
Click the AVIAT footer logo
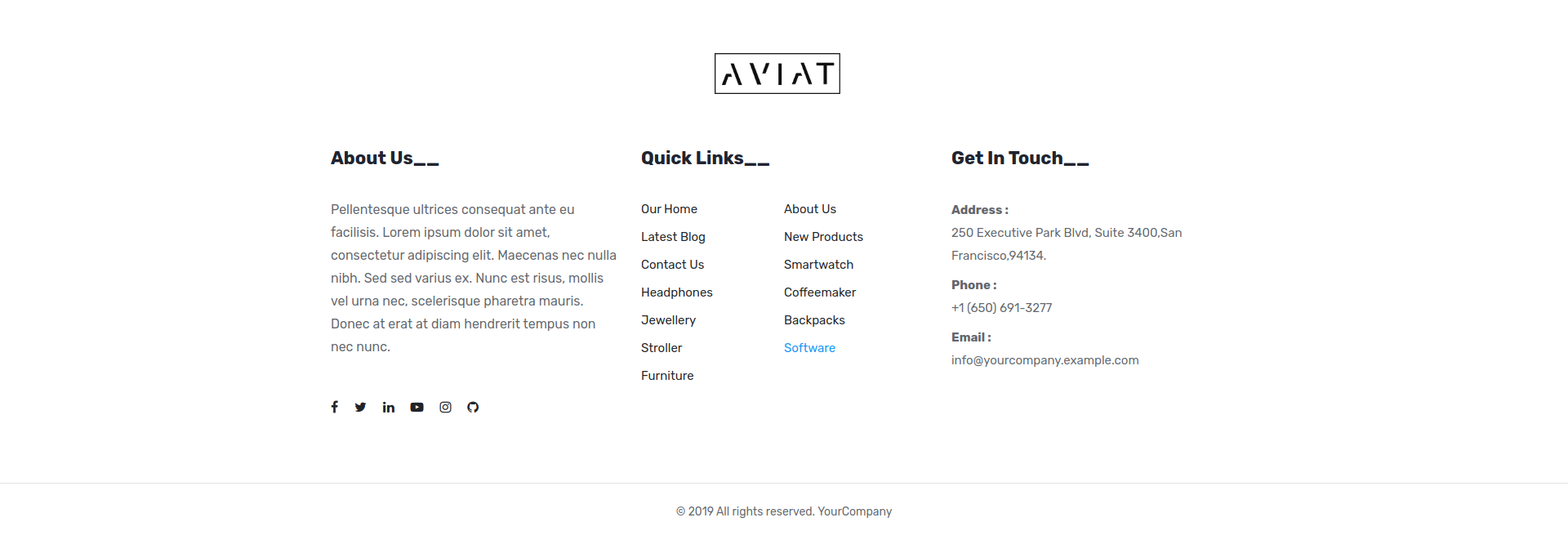[777, 74]
